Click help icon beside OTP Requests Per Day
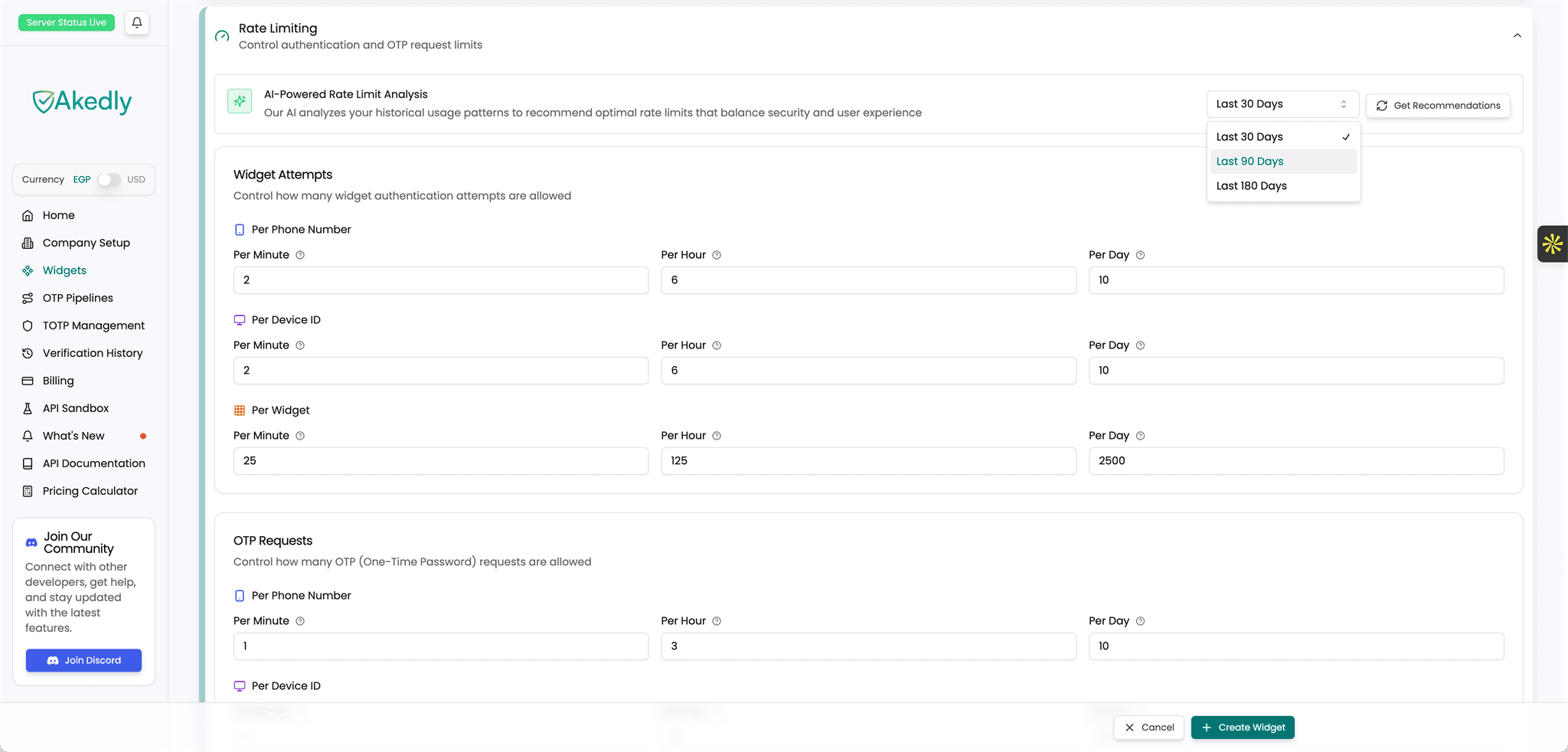Screen dimensions: 1568x752 point(1140,621)
